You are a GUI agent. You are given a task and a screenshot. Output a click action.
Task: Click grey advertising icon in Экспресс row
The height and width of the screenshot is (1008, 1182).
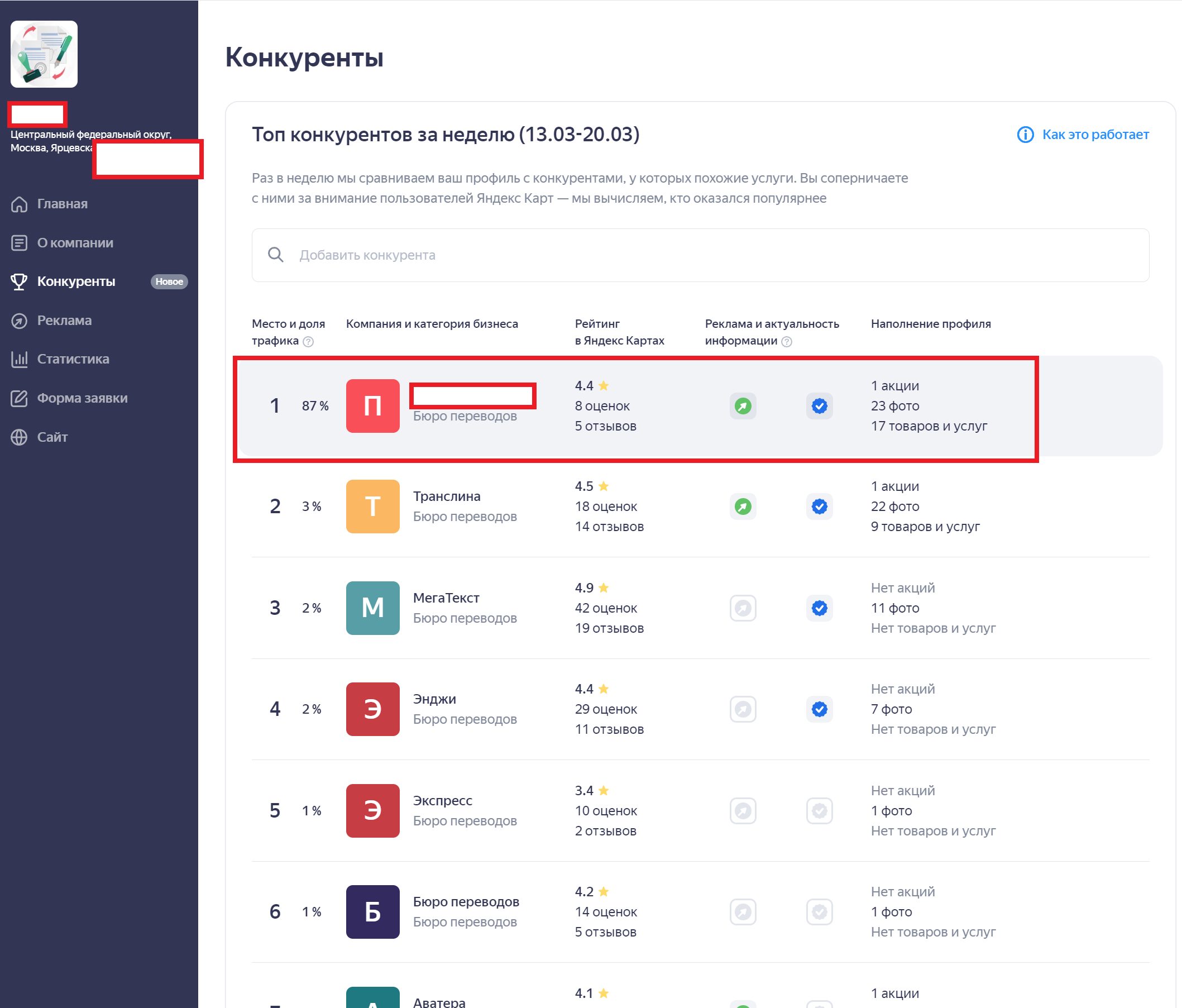[743, 811]
